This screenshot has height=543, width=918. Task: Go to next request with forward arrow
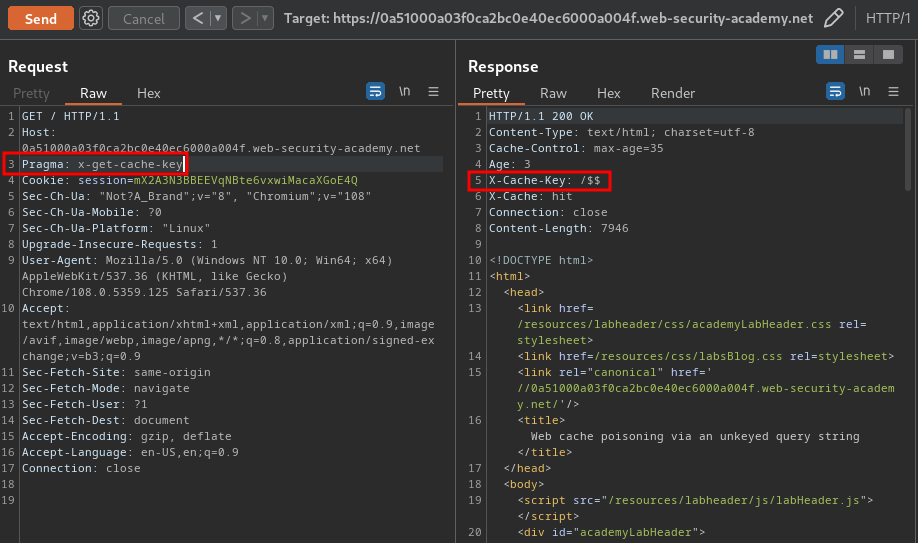[x=245, y=19]
